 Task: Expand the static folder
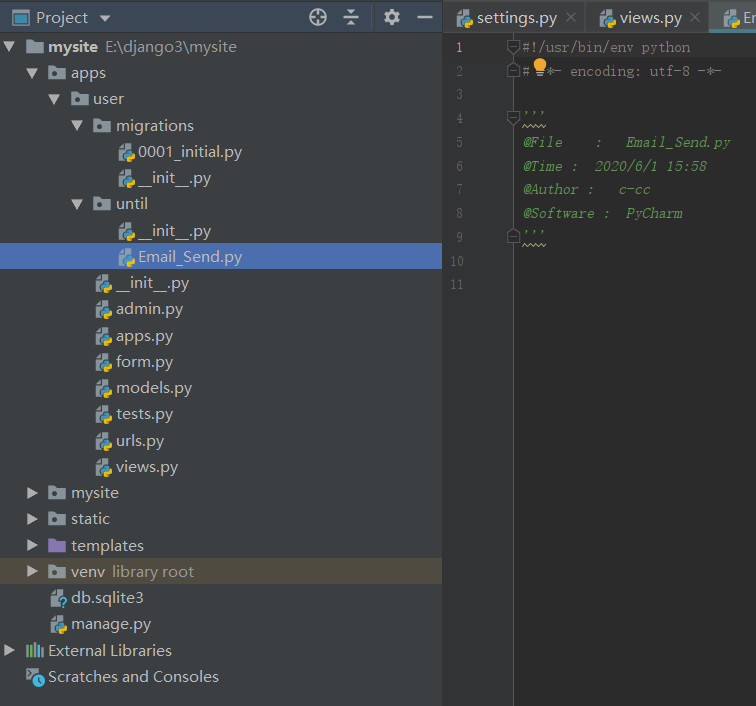[x=32, y=519]
